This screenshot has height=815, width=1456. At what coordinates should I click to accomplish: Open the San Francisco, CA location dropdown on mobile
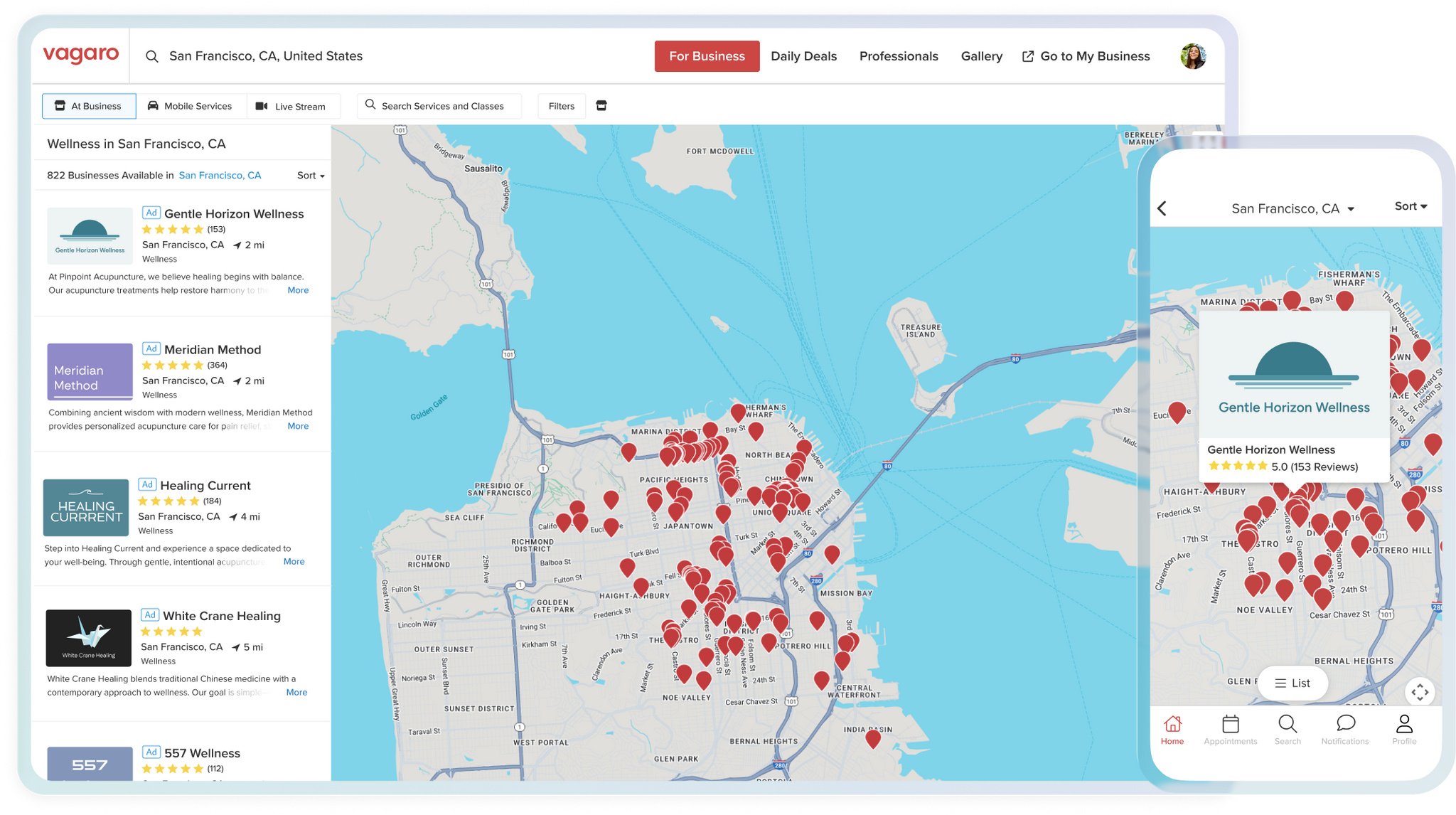[x=1293, y=208]
